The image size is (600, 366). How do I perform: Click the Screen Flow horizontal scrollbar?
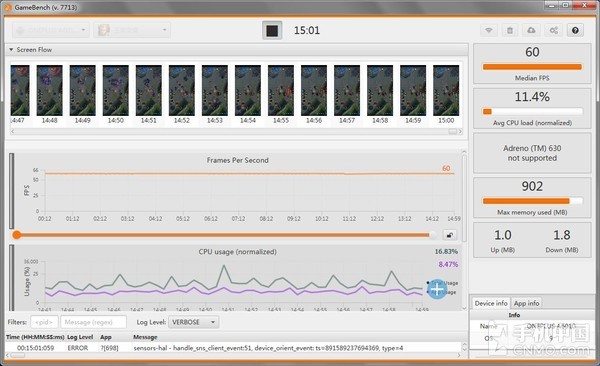point(236,131)
